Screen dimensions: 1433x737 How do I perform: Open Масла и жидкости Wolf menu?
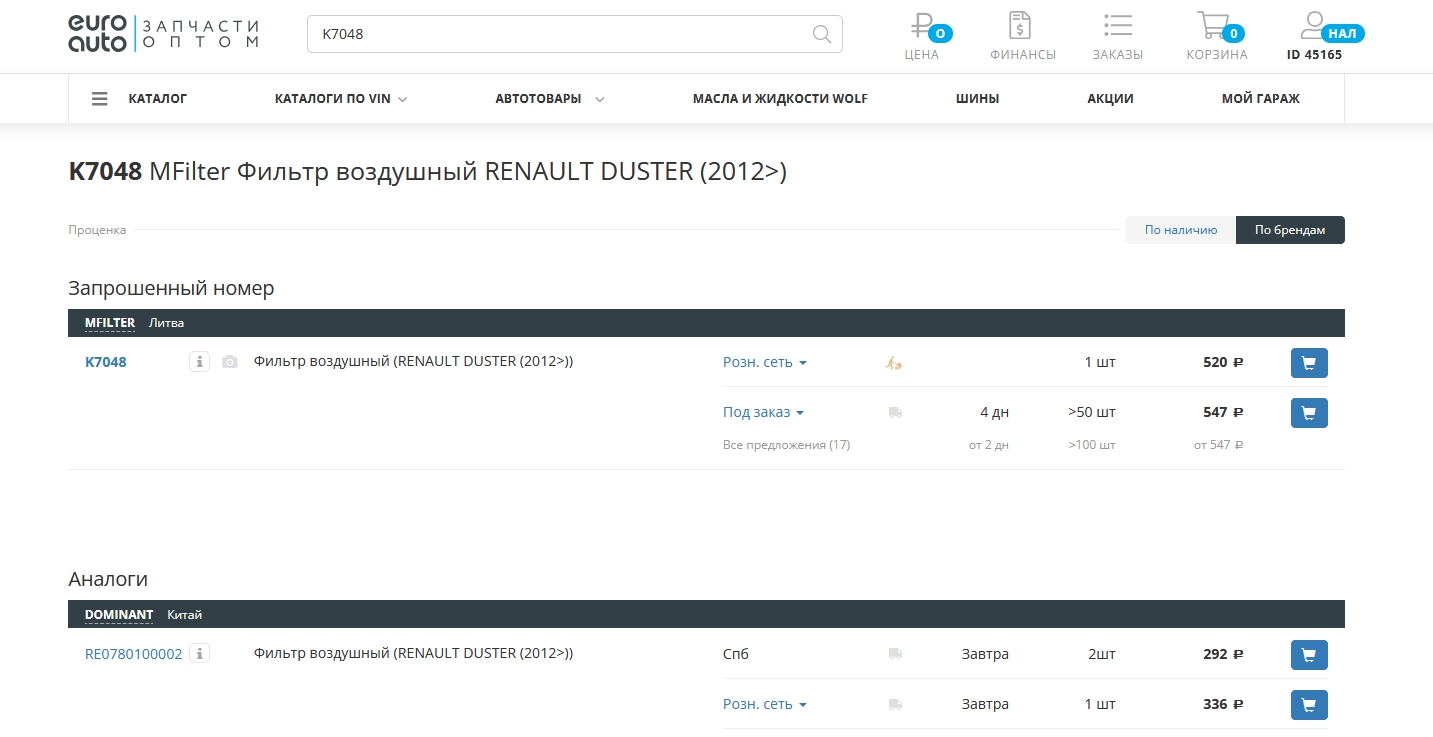[x=780, y=99]
